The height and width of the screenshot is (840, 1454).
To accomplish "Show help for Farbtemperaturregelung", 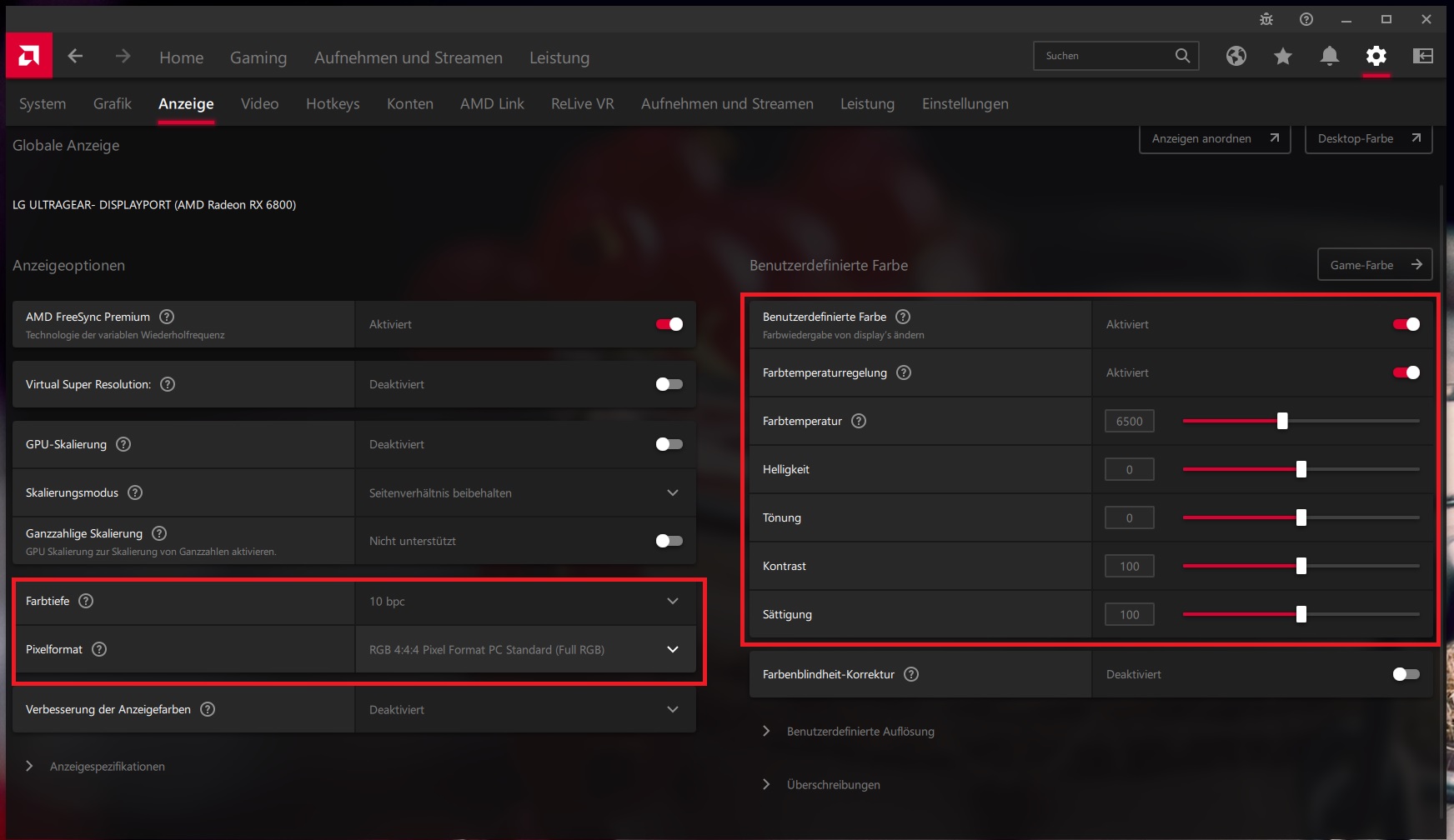I will pyautogui.click(x=904, y=372).
